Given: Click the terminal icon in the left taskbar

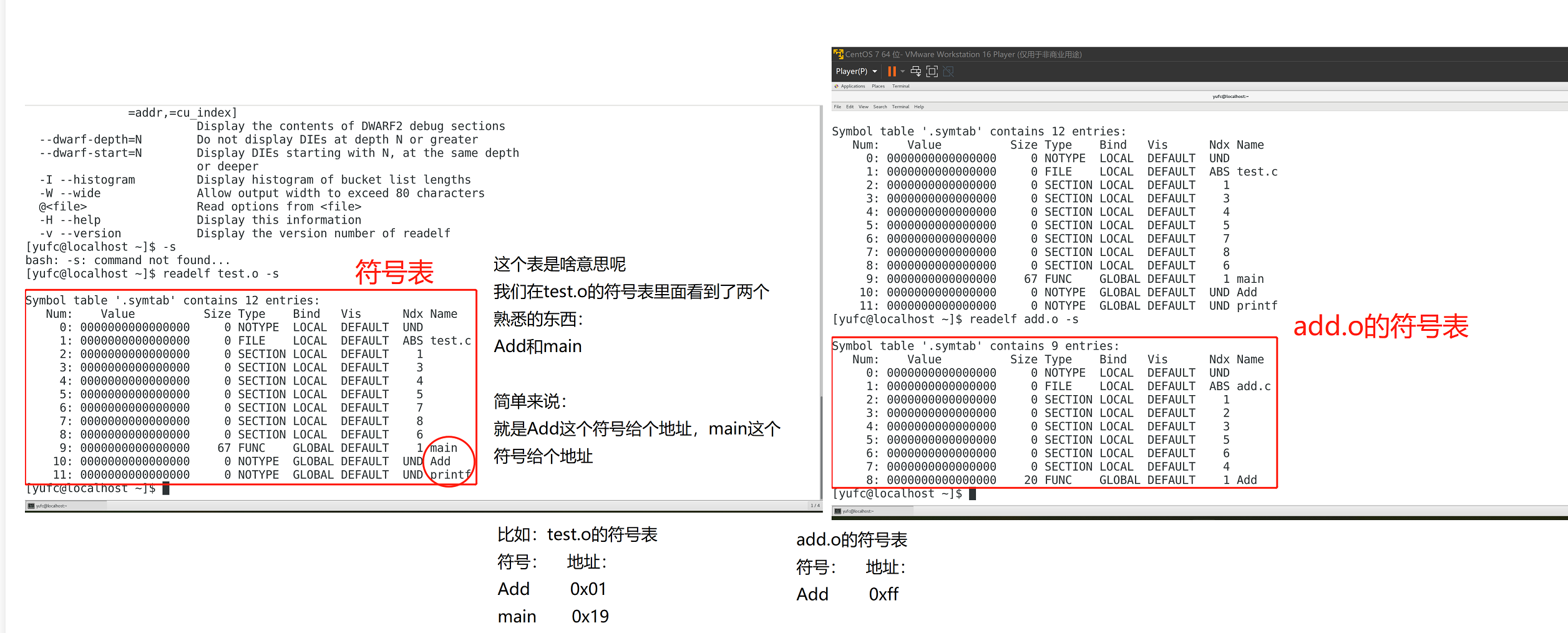Looking at the screenshot, I should (x=31, y=506).
